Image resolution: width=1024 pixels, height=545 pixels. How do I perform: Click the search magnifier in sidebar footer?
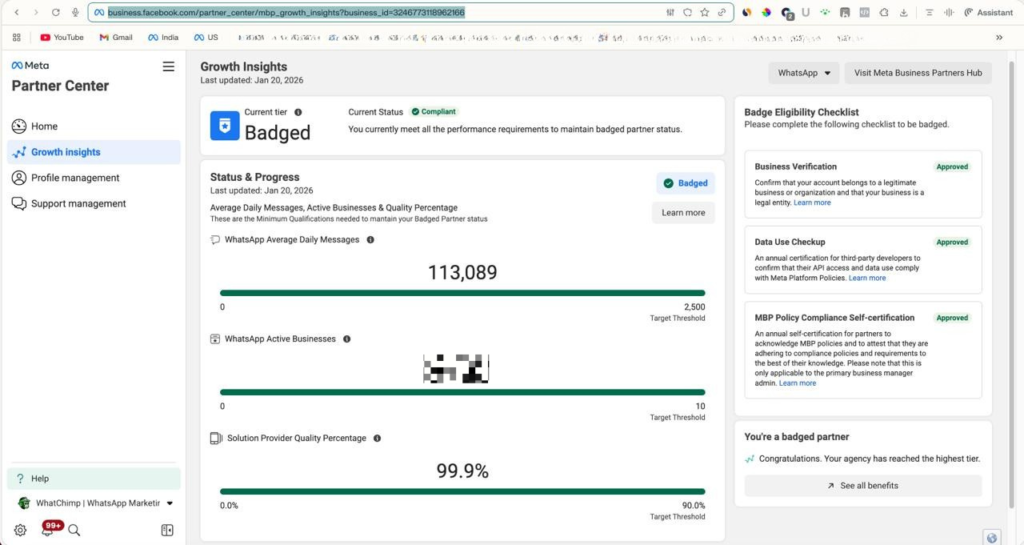pyautogui.click(x=74, y=530)
